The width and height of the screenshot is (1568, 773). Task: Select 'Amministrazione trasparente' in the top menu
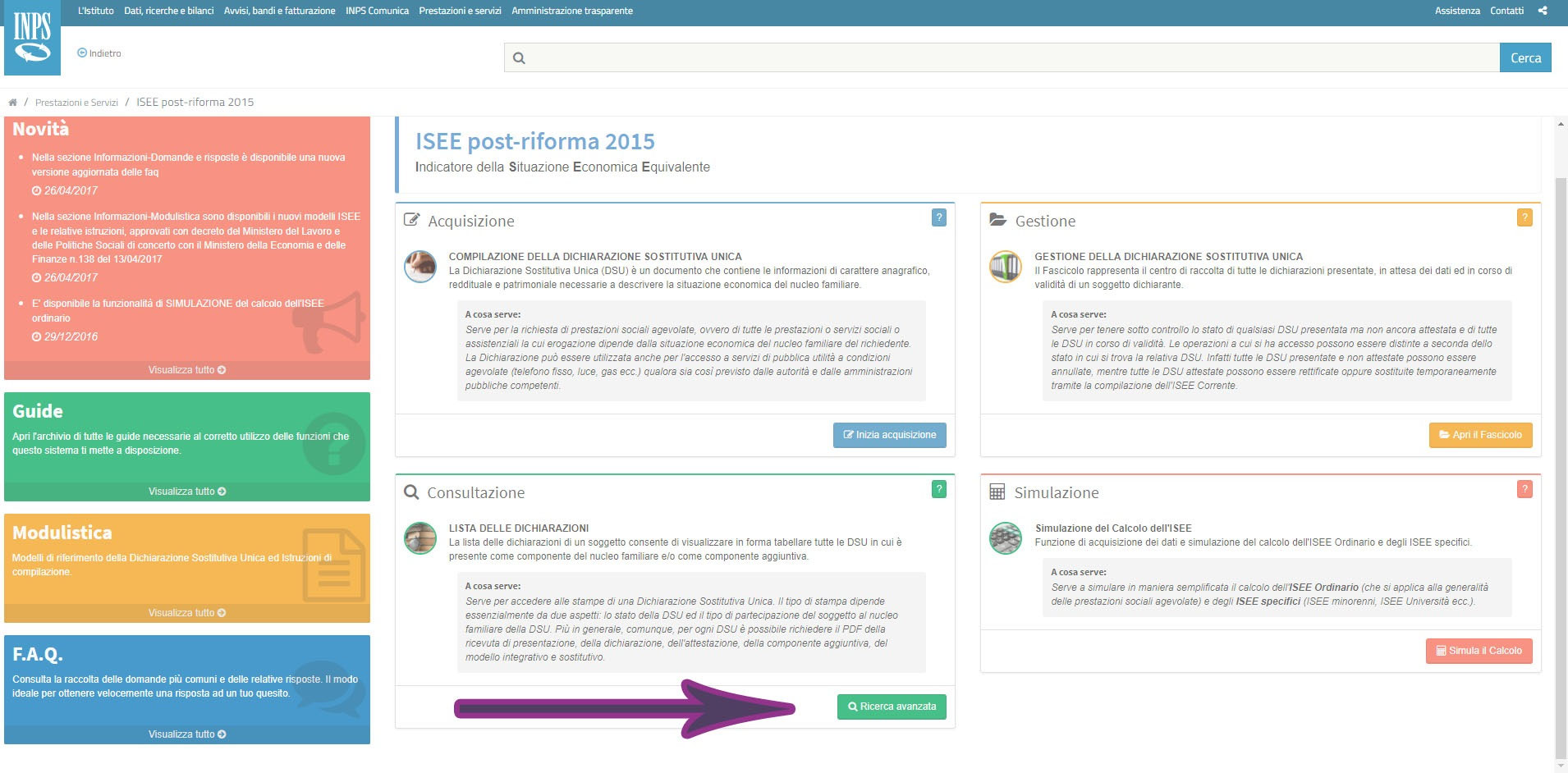(571, 11)
